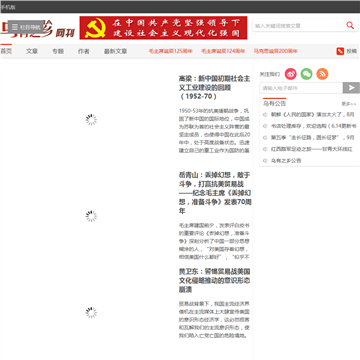
Task: Click the summary text beginning 贸易战背景下
Action: [214, 319]
